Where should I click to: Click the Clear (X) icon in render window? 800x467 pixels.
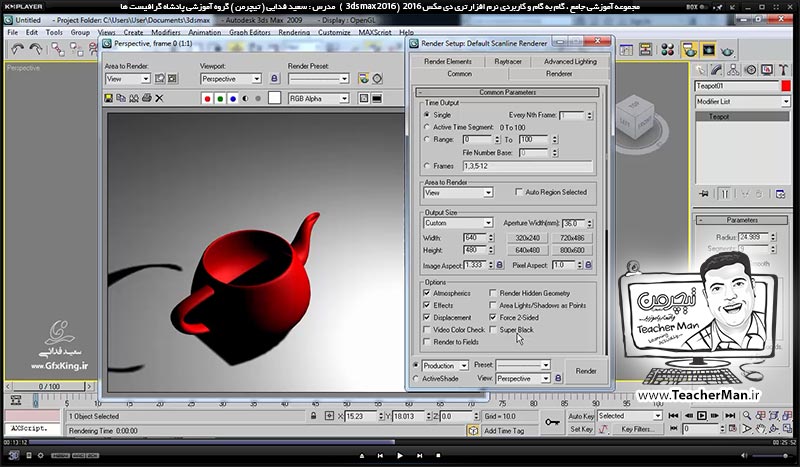(160, 98)
